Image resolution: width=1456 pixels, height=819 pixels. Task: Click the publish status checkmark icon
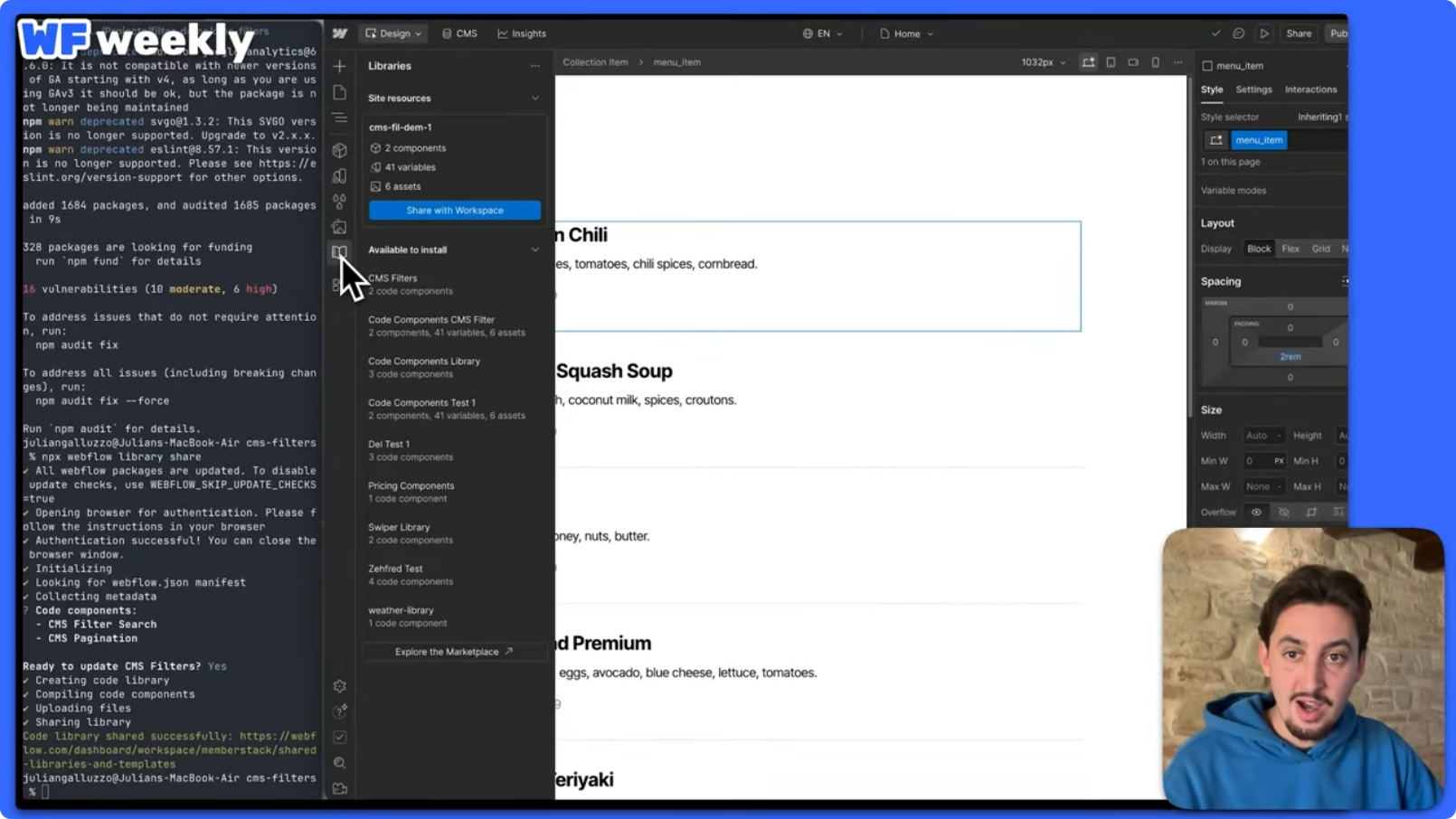tap(1215, 33)
